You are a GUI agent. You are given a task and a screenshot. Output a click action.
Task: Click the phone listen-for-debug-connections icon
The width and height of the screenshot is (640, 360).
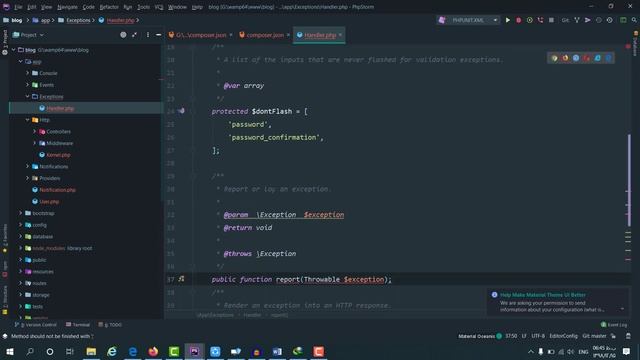click(540, 20)
